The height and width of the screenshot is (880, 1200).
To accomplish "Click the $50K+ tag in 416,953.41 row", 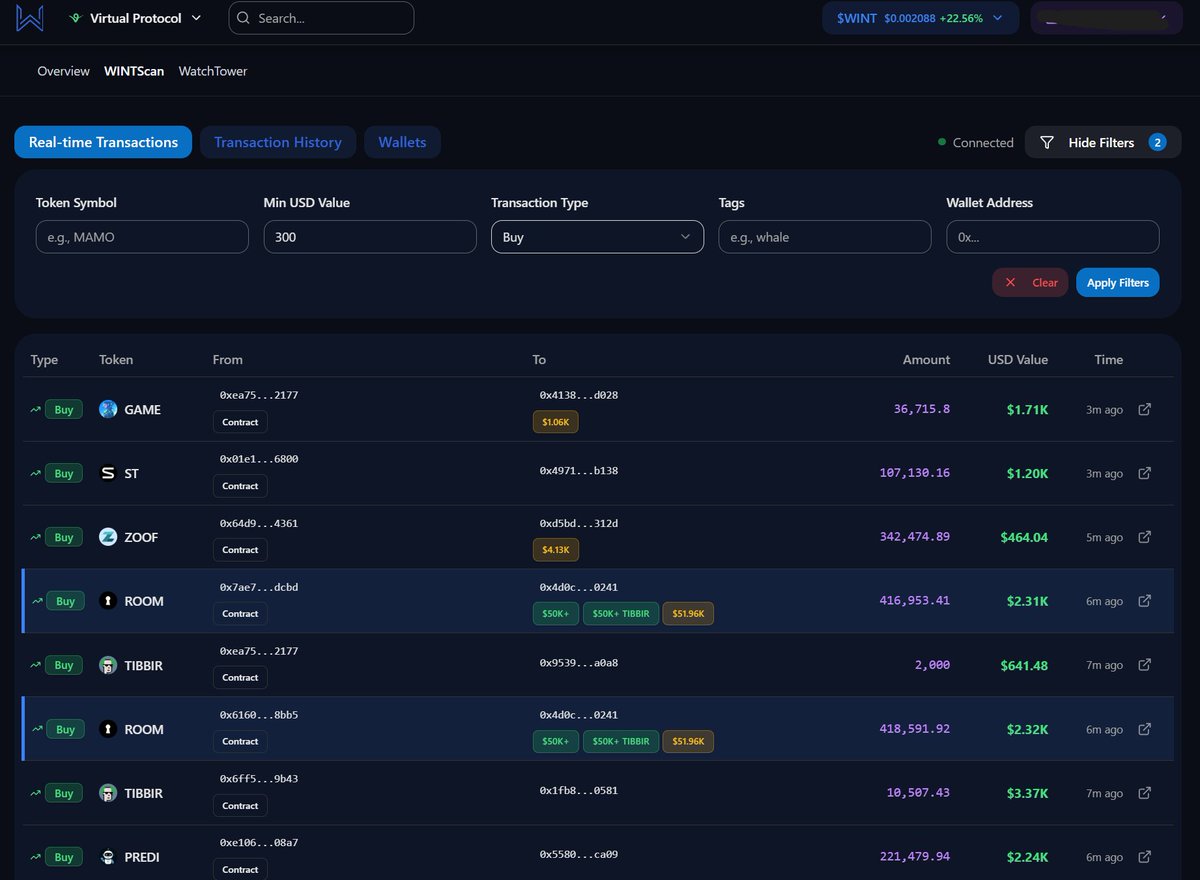I will [555, 614].
